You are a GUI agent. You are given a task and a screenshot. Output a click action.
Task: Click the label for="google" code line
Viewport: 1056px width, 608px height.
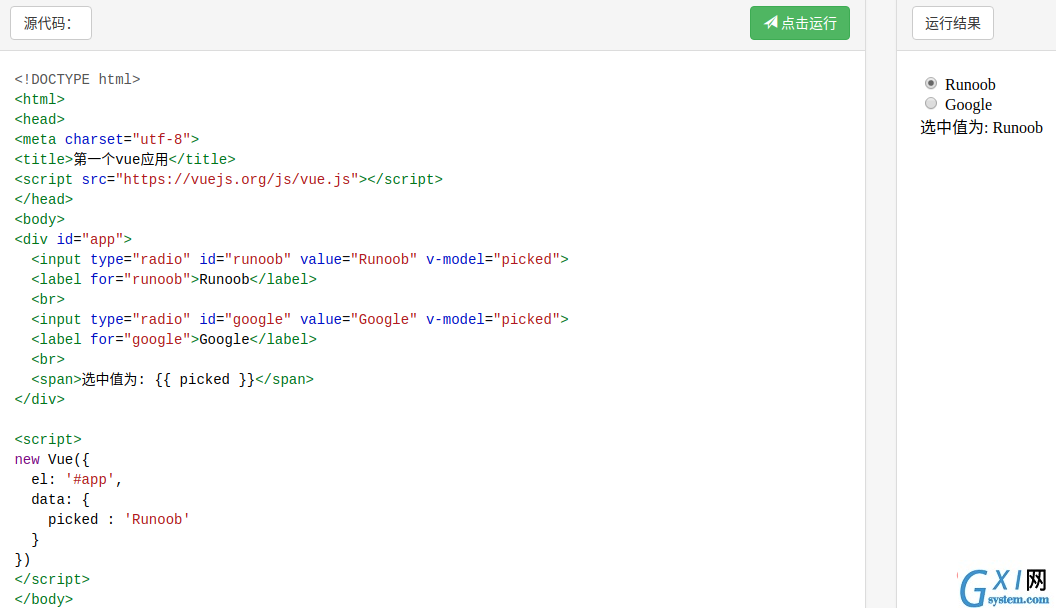[174, 339]
